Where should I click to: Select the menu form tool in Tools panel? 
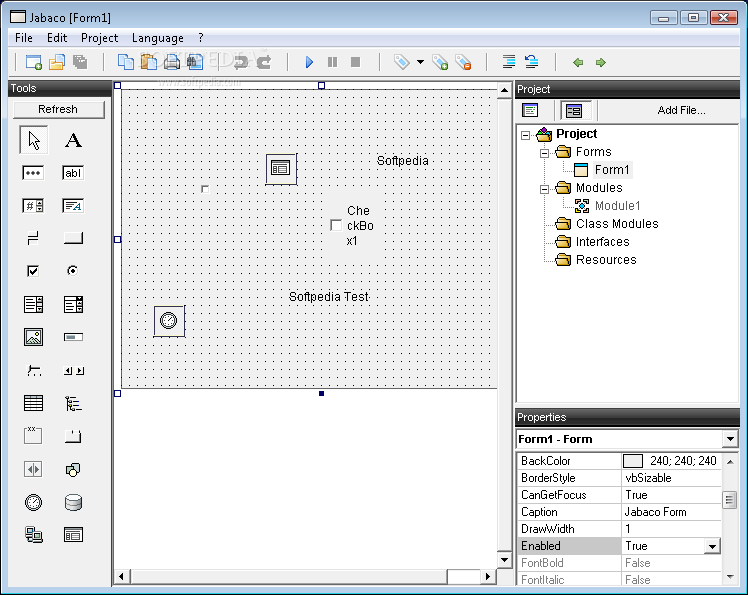click(73, 535)
